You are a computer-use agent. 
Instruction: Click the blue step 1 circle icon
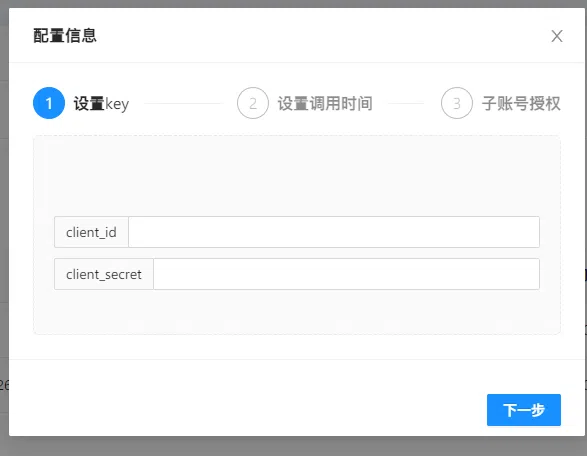(49, 103)
